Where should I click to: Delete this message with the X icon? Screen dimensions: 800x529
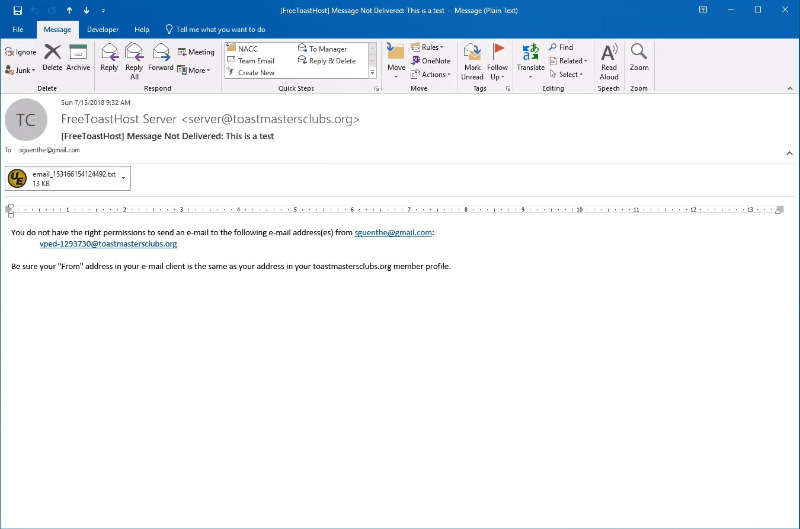(52, 58)
